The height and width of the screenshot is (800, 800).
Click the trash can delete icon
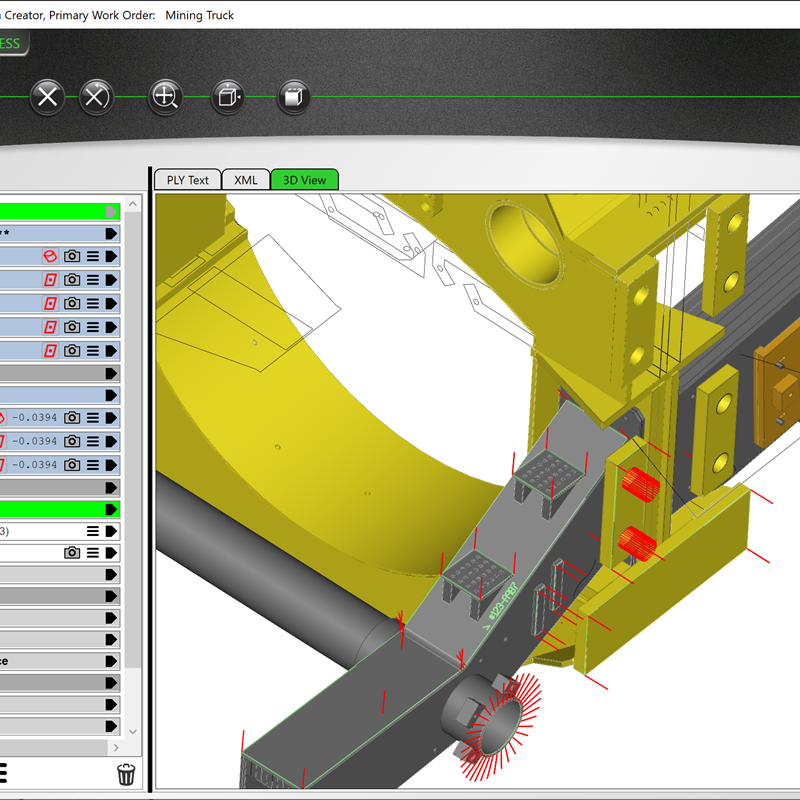pyautogui.click(x=126, y=773)
